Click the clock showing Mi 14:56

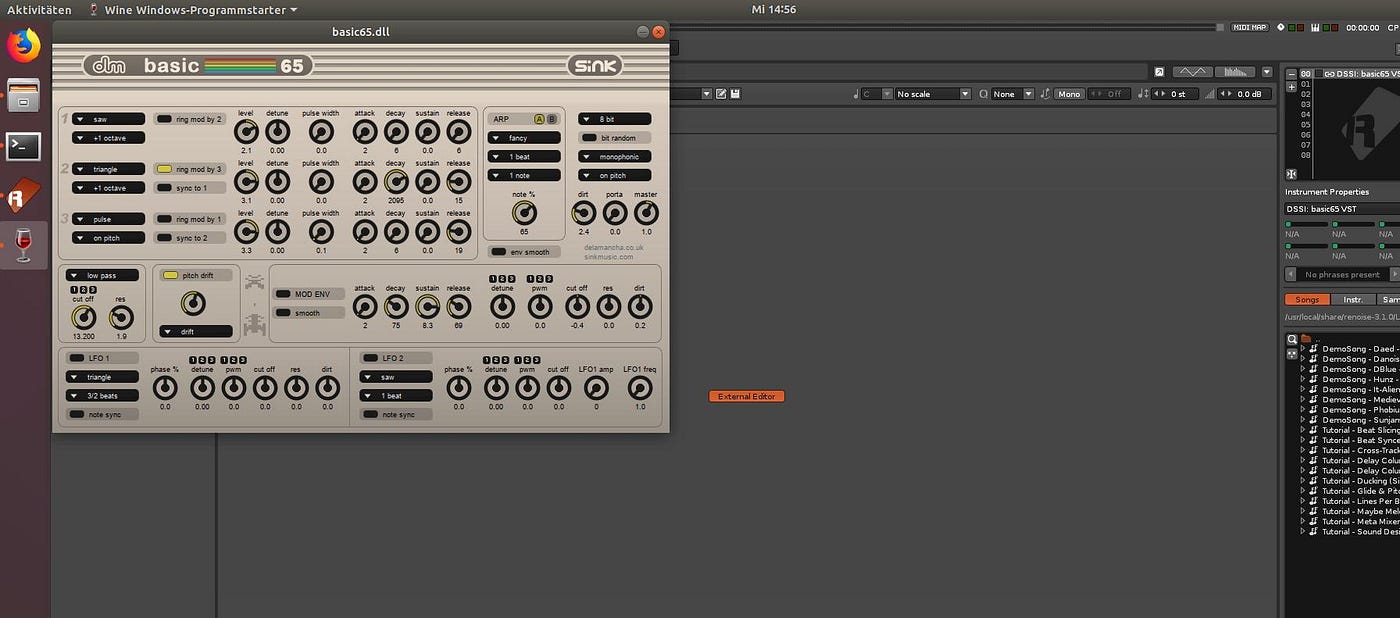(773, 9)
